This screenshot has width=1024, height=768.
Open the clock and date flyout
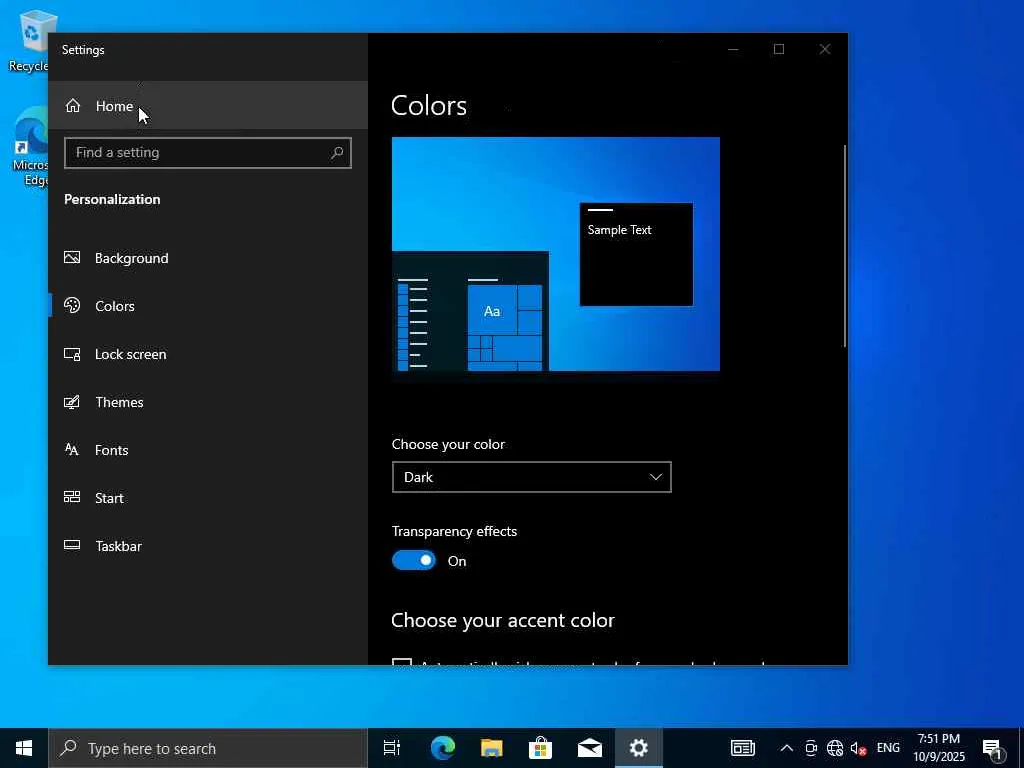point(939,748)
